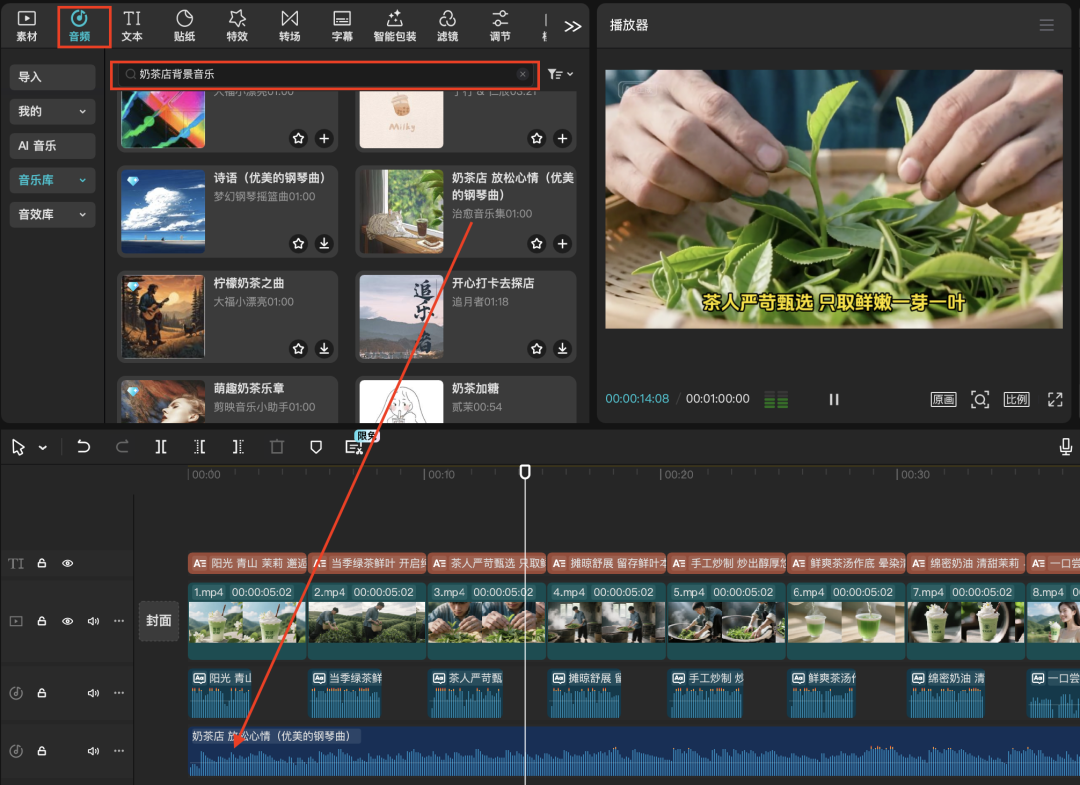1080x785 pixels.
Task: Click the 比例 aspect ratio button
Action: 1016,399
